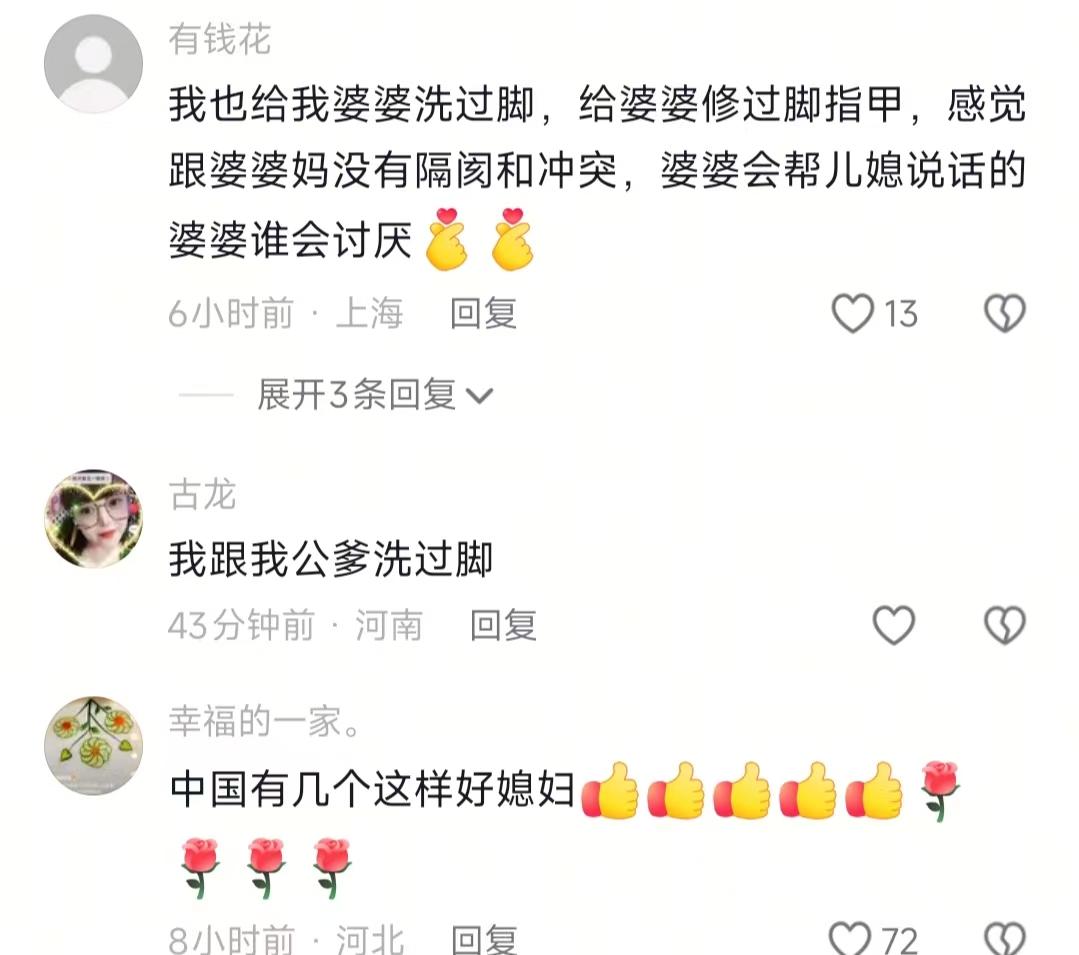Open username 幸福的一家。 profile link
1079x955 pixels.
click(266, 721)
